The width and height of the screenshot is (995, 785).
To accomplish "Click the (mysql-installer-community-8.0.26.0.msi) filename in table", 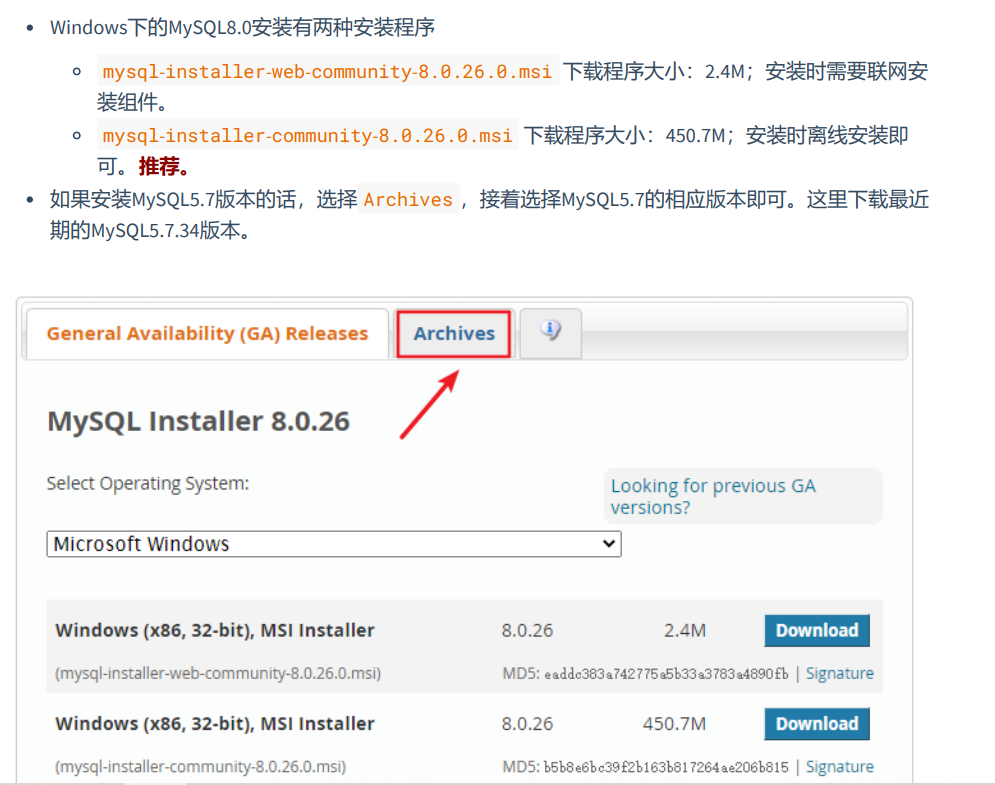I will (201, 767).
